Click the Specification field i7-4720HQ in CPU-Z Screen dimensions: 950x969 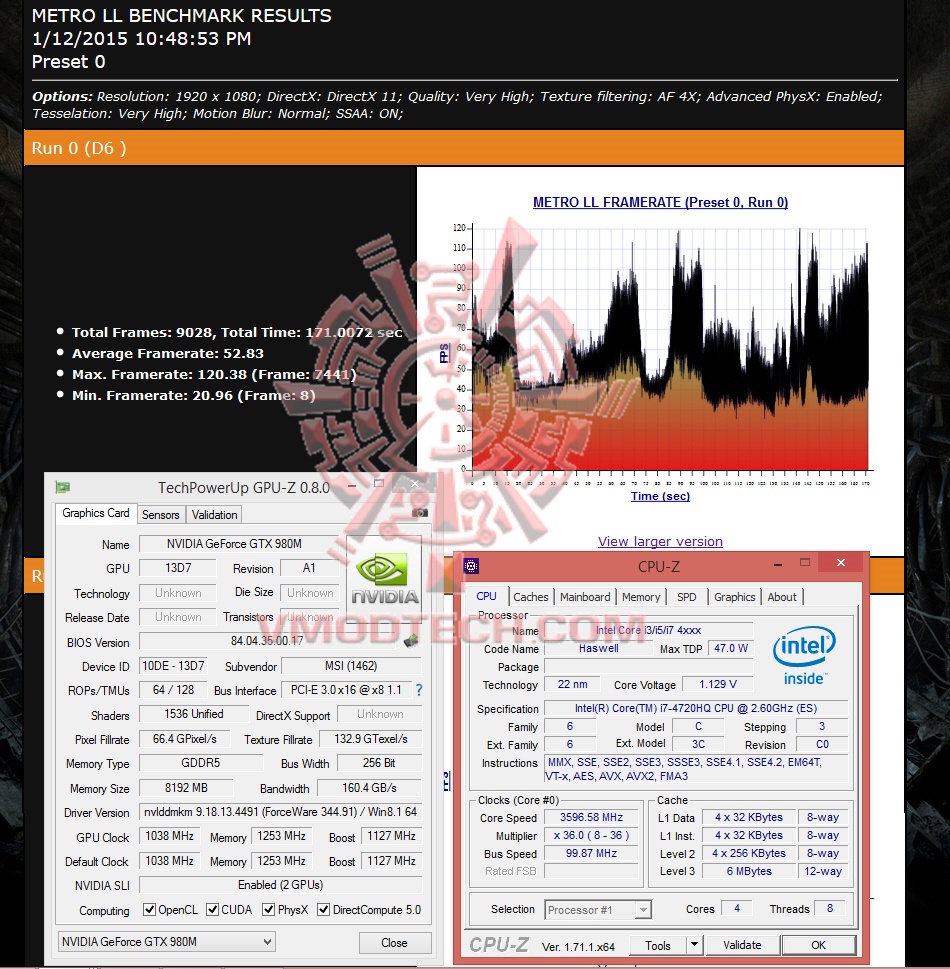(x=696, y=708)
